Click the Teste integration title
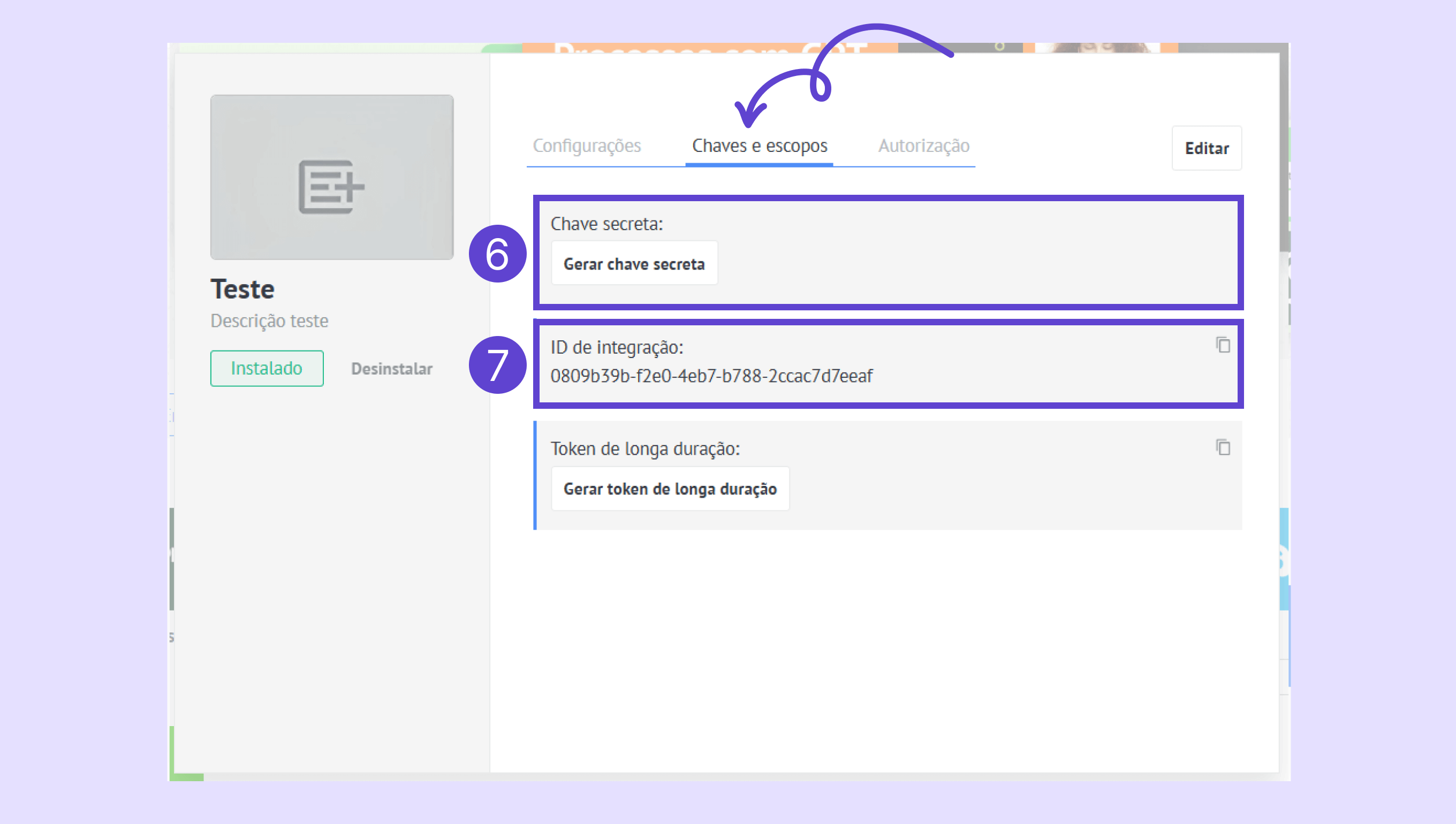1456x824 pixels. 242,289
